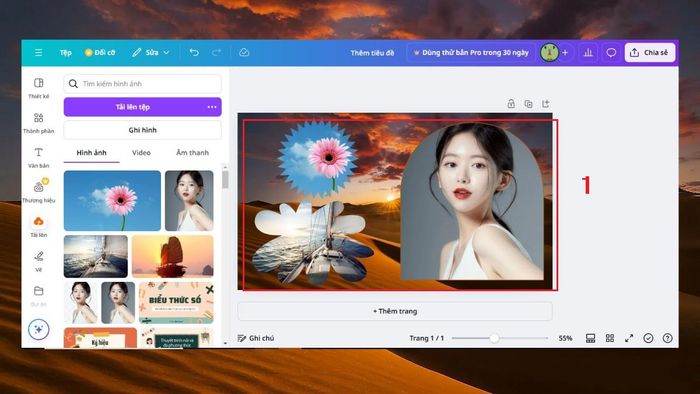The height and width of the screenshot is (394, 700).
Task: Expand the Sửa editing mode dropdown
Action: click(x=150, y=53)
